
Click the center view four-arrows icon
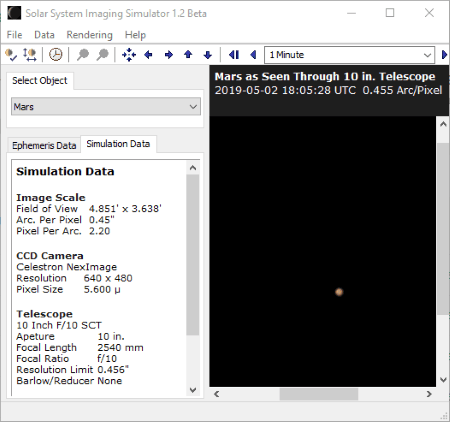129,54
